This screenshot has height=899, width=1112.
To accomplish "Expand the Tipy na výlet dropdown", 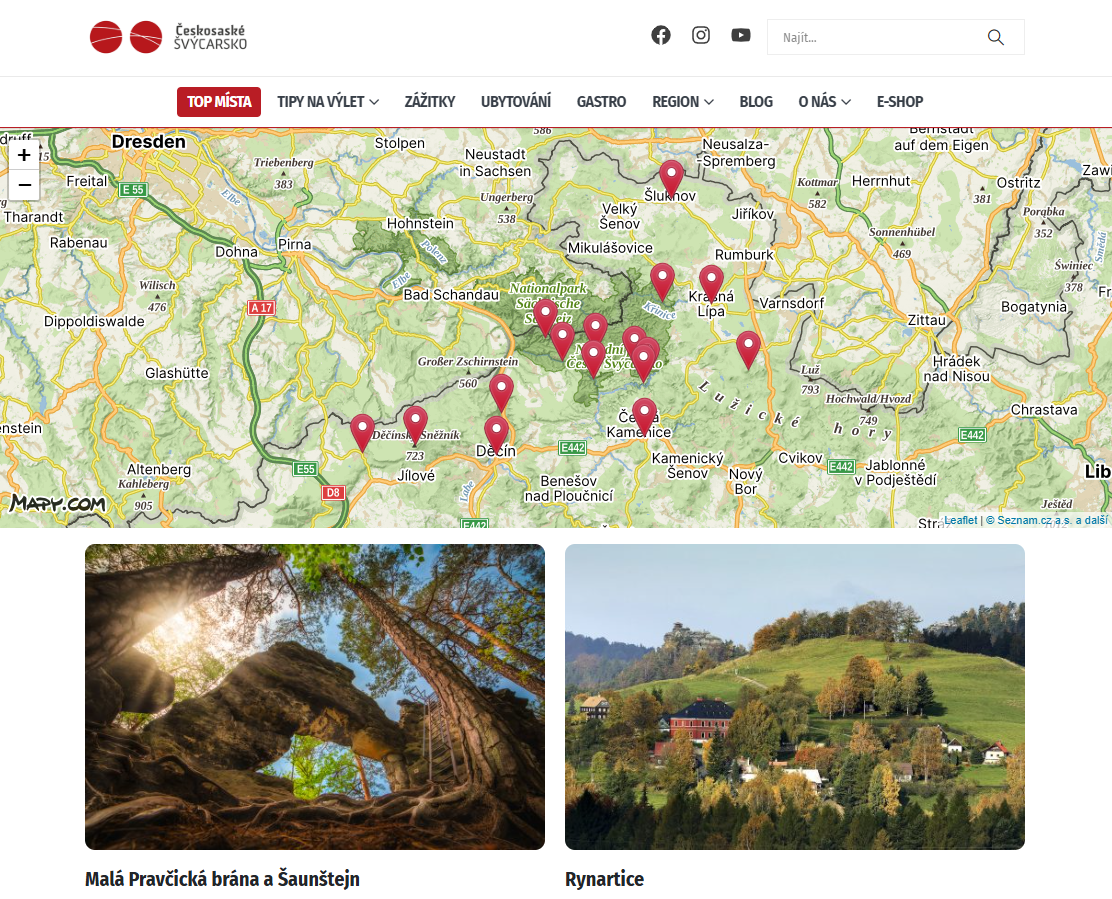I will click(x=328, y=102).
